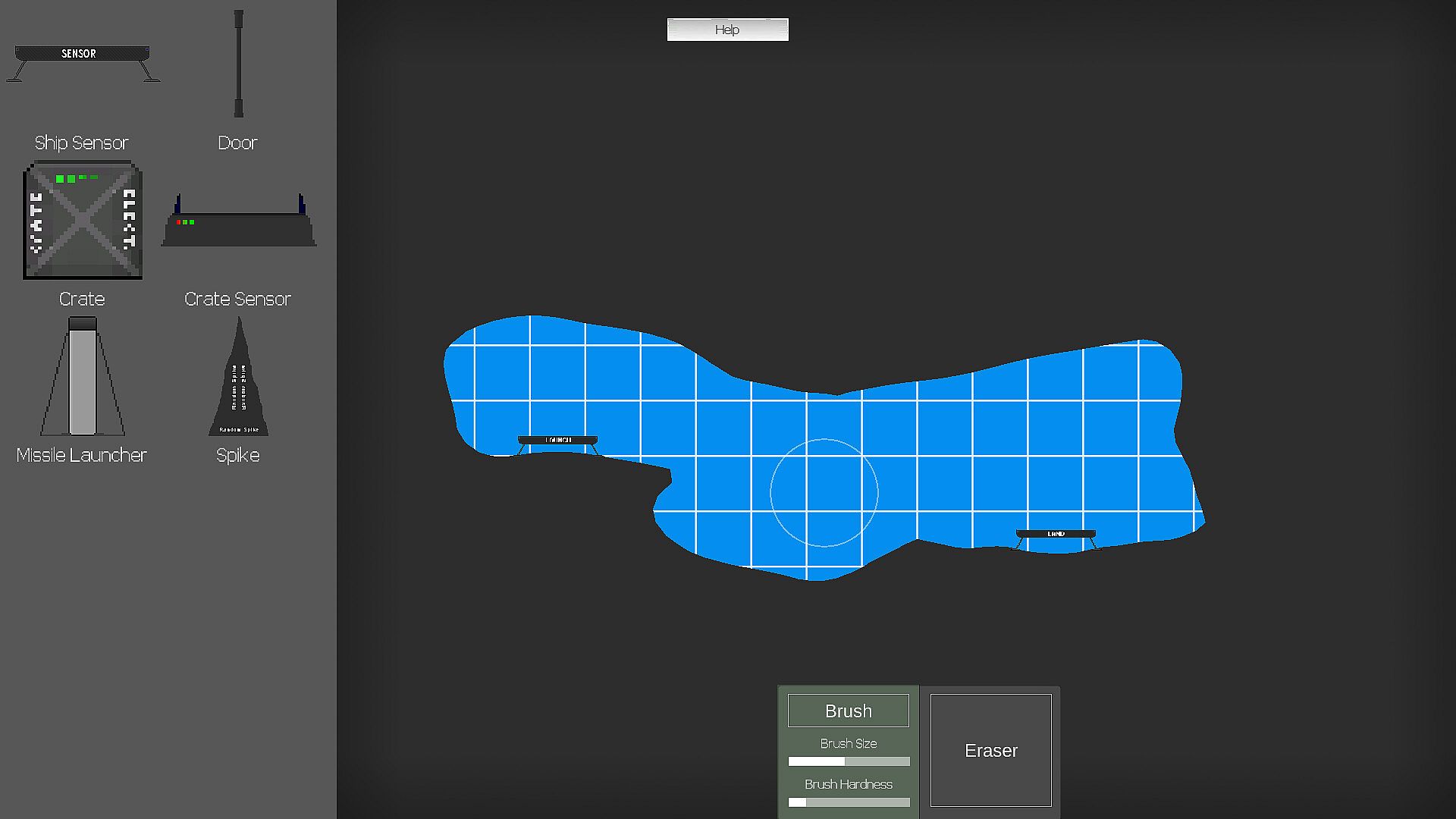Viewport: 1456px width, 819px height.
Task: Activate the Brush tool
Action: [848, 711]
